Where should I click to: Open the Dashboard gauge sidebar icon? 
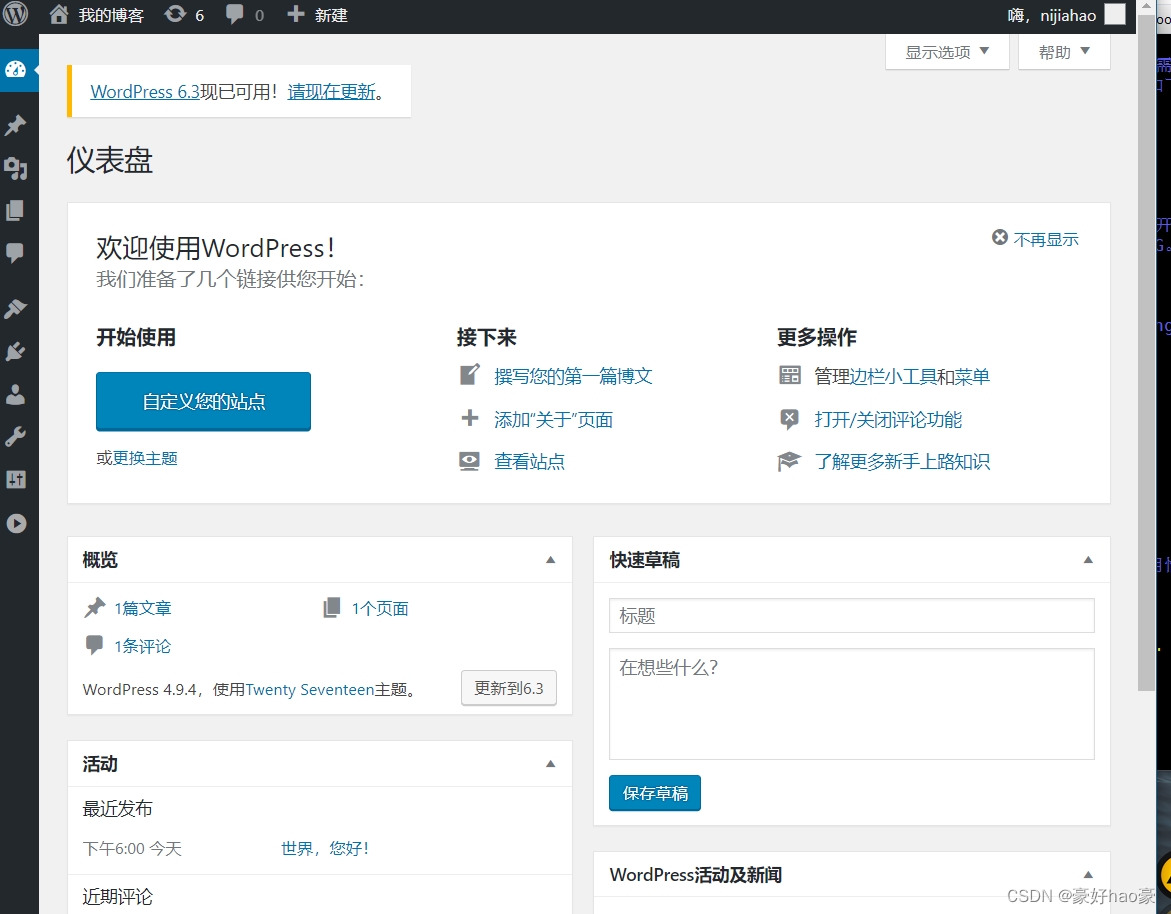pos(16,69)
